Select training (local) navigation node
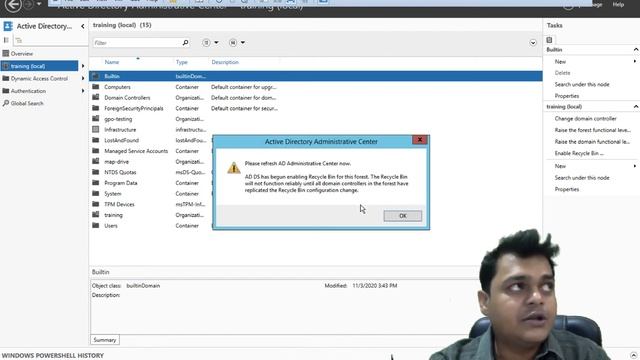The image size is (640, 360). coord(39,66)
